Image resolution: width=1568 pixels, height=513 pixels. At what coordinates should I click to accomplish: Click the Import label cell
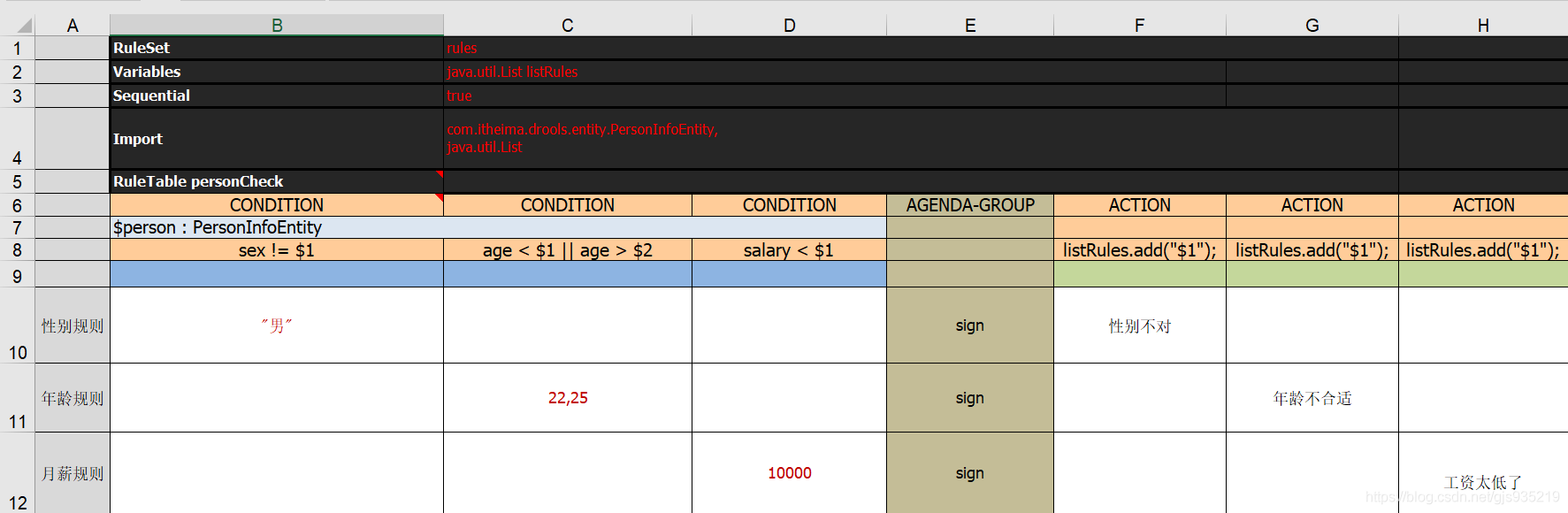coord(277,139)
